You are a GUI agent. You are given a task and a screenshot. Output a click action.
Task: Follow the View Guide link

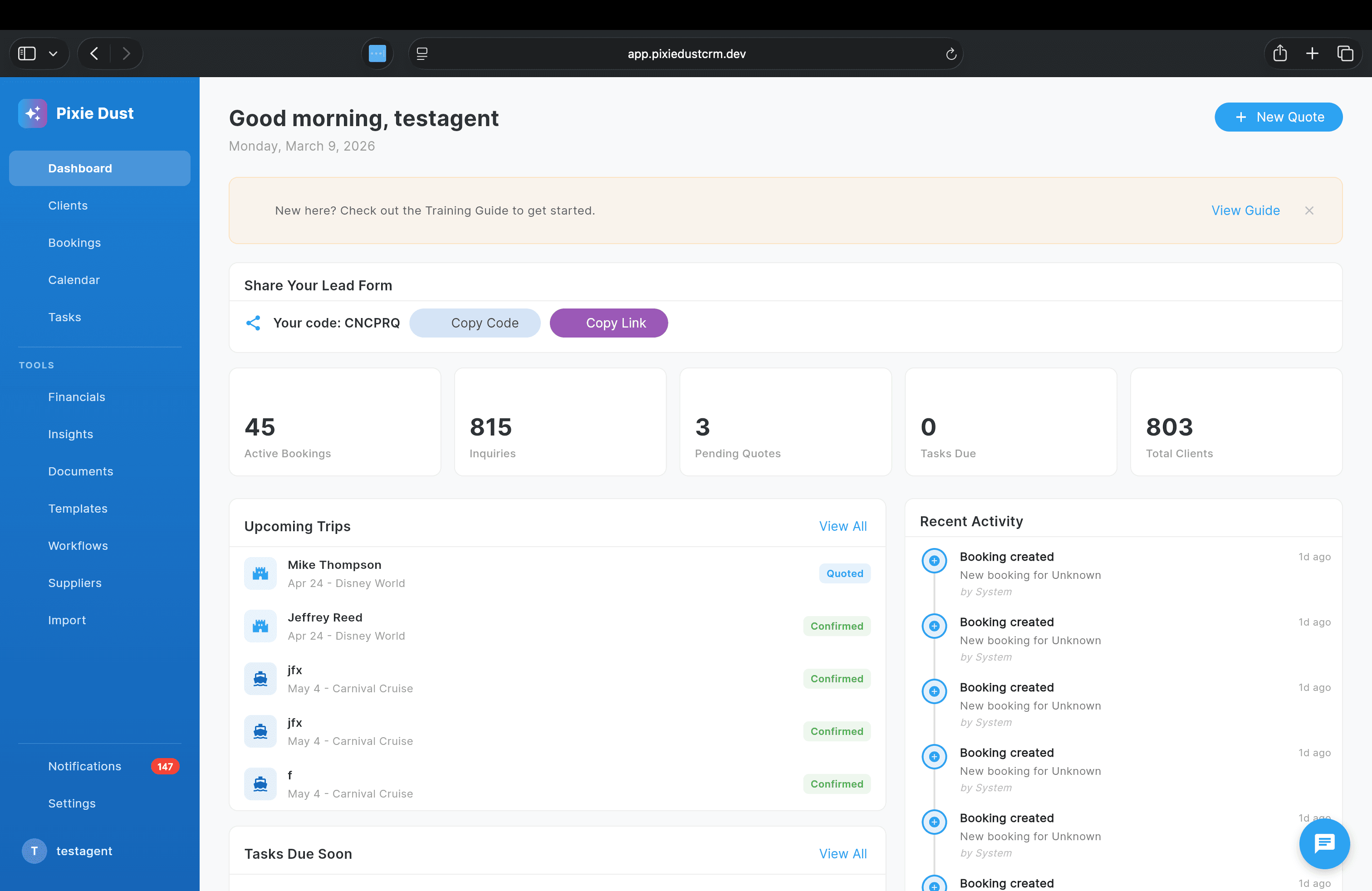pos(1245,211)
